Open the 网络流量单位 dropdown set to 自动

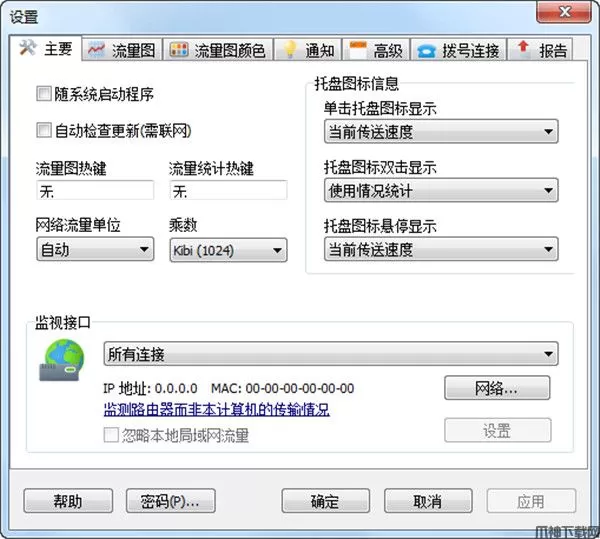click(x=95, y=249)
